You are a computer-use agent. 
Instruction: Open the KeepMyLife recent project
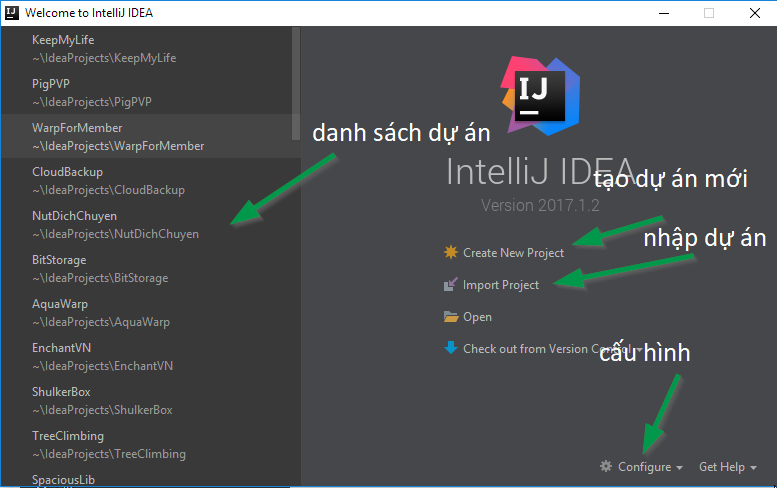[151, 49]
